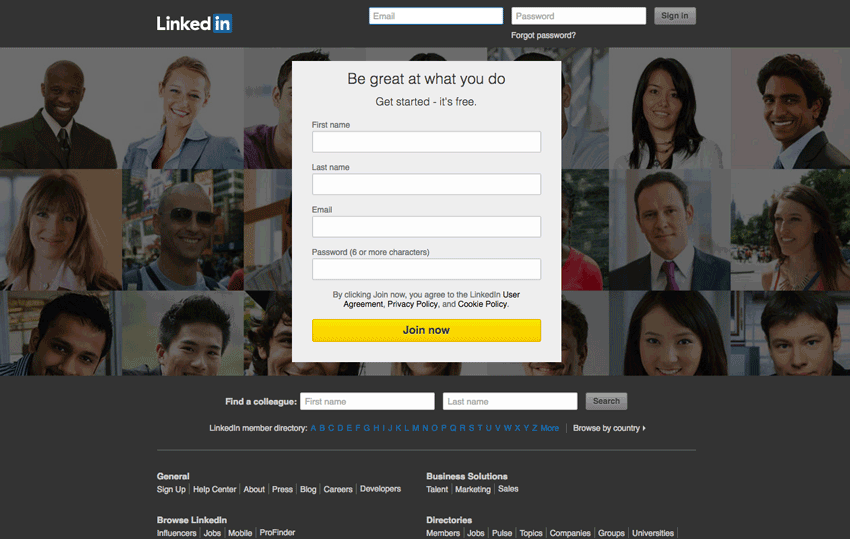Screen dimensions: 850x539
Task: Open the directory More link
Action: [549, 428]
